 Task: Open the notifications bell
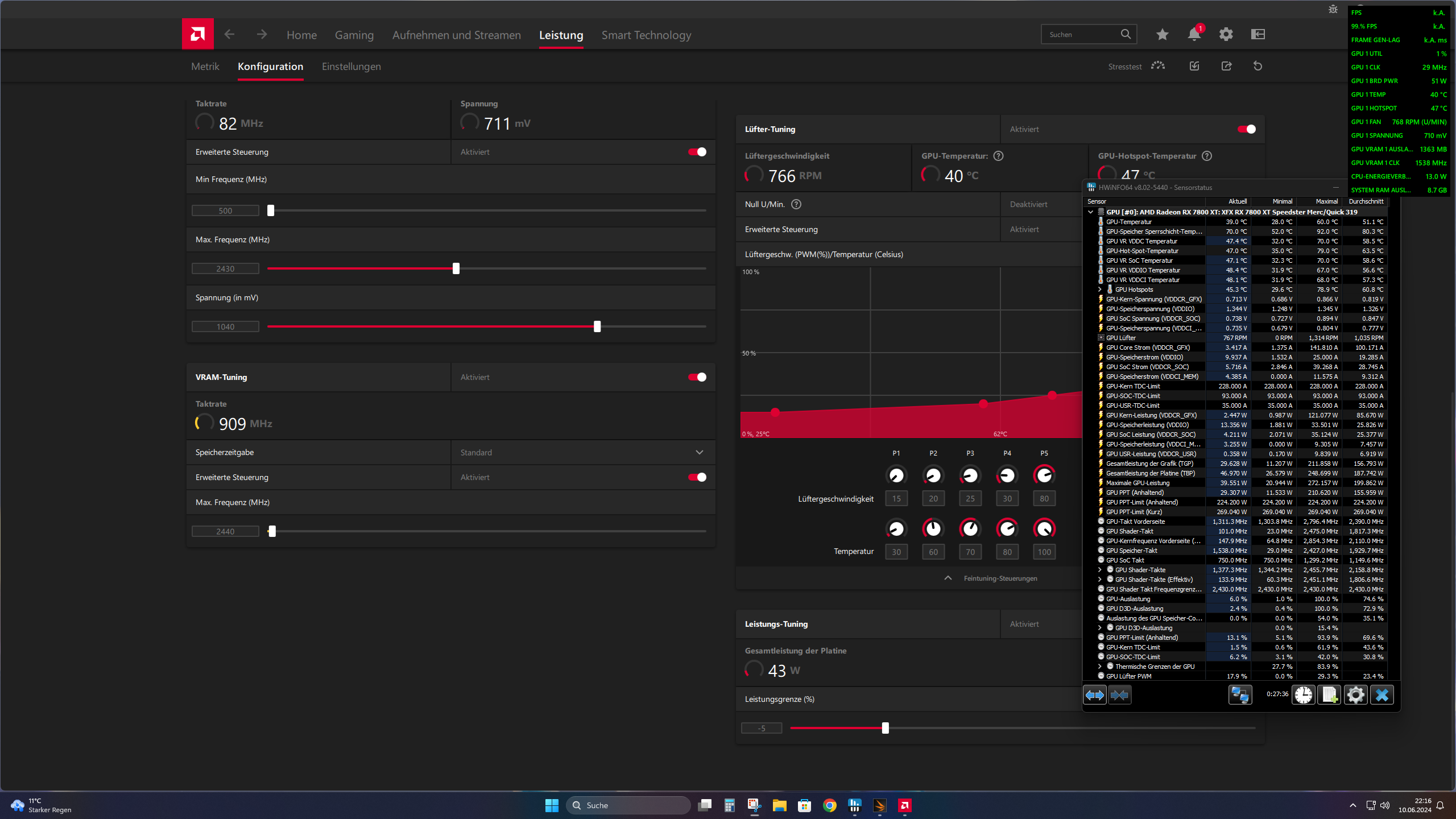point(1194,35)
